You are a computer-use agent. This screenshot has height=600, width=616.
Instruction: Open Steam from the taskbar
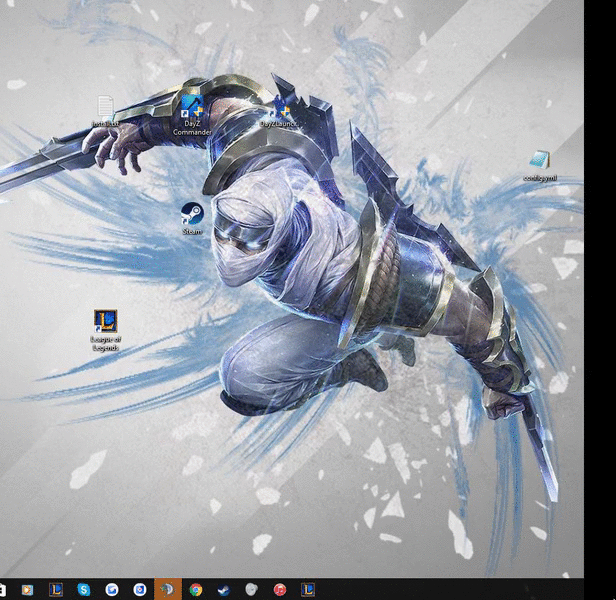tap(224, 589)
